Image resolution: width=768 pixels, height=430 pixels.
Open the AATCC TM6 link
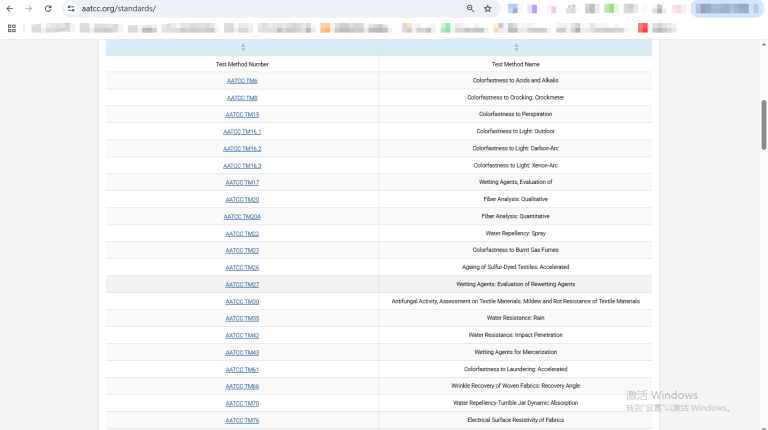pyautogui.click(x=242, y=81)
